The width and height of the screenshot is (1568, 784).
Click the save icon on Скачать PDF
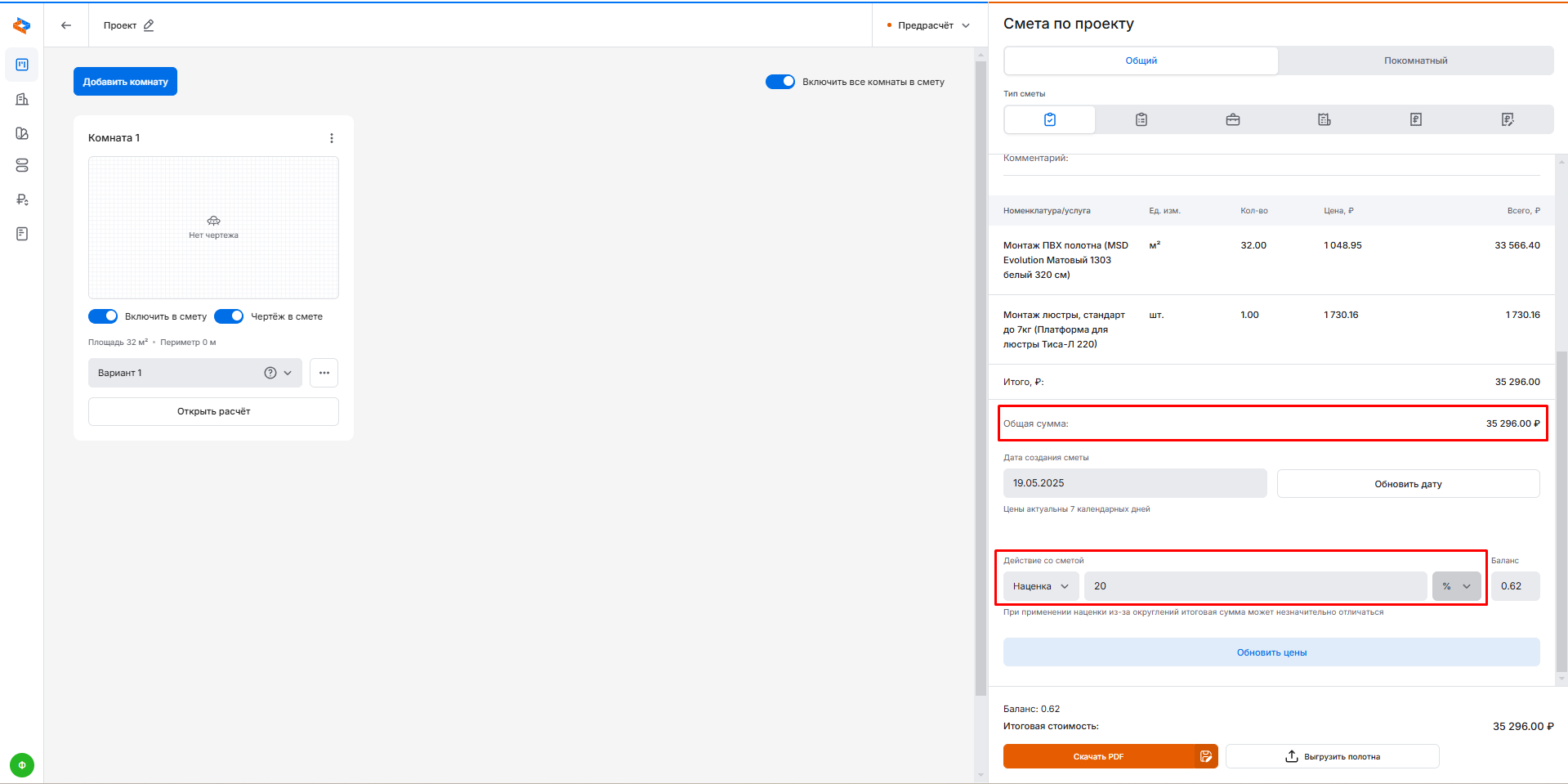pyautogui.click(x=1206, y=756)
